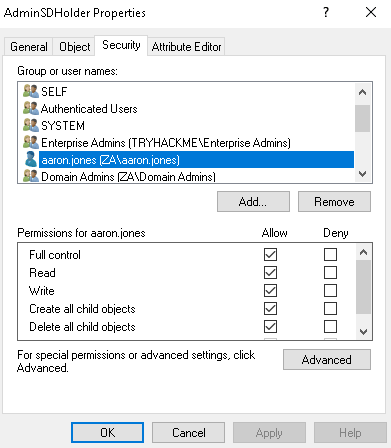This screenshot has width=391, height=448.
Task: Toggle Allow for Delete all child objects
Action: point(270,327)
